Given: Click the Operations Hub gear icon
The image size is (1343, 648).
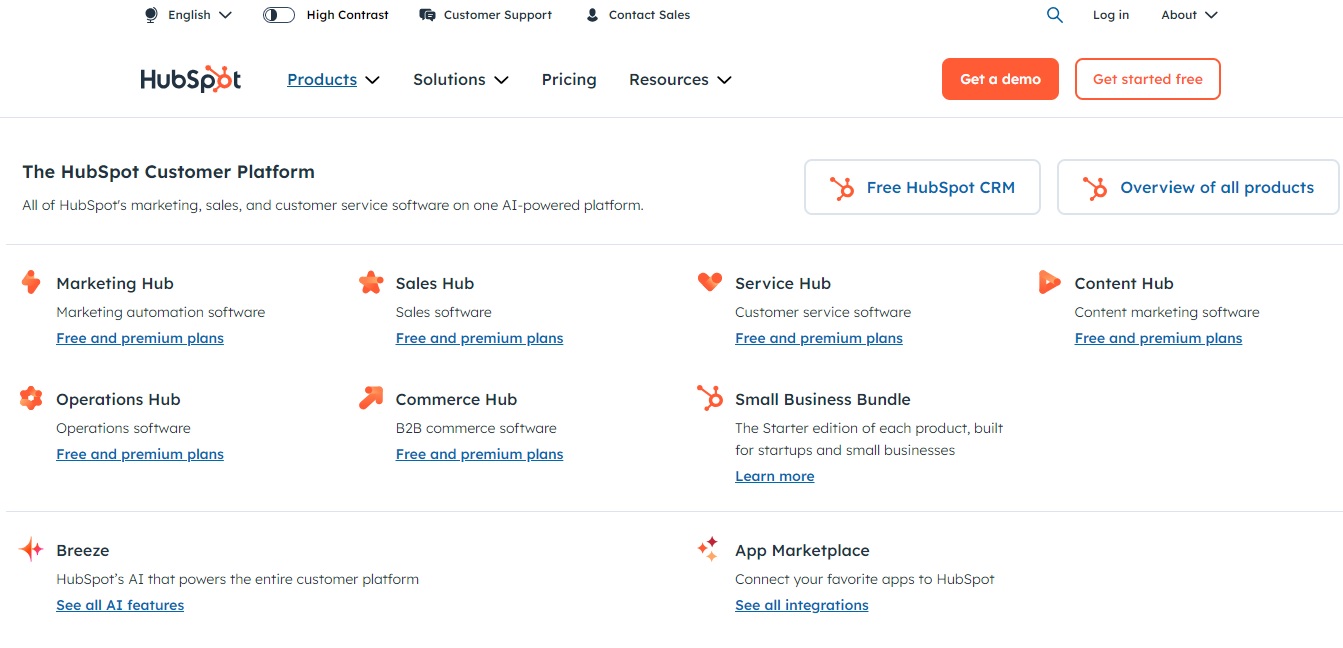Looking at the screenshot, I should coord(31,398).
